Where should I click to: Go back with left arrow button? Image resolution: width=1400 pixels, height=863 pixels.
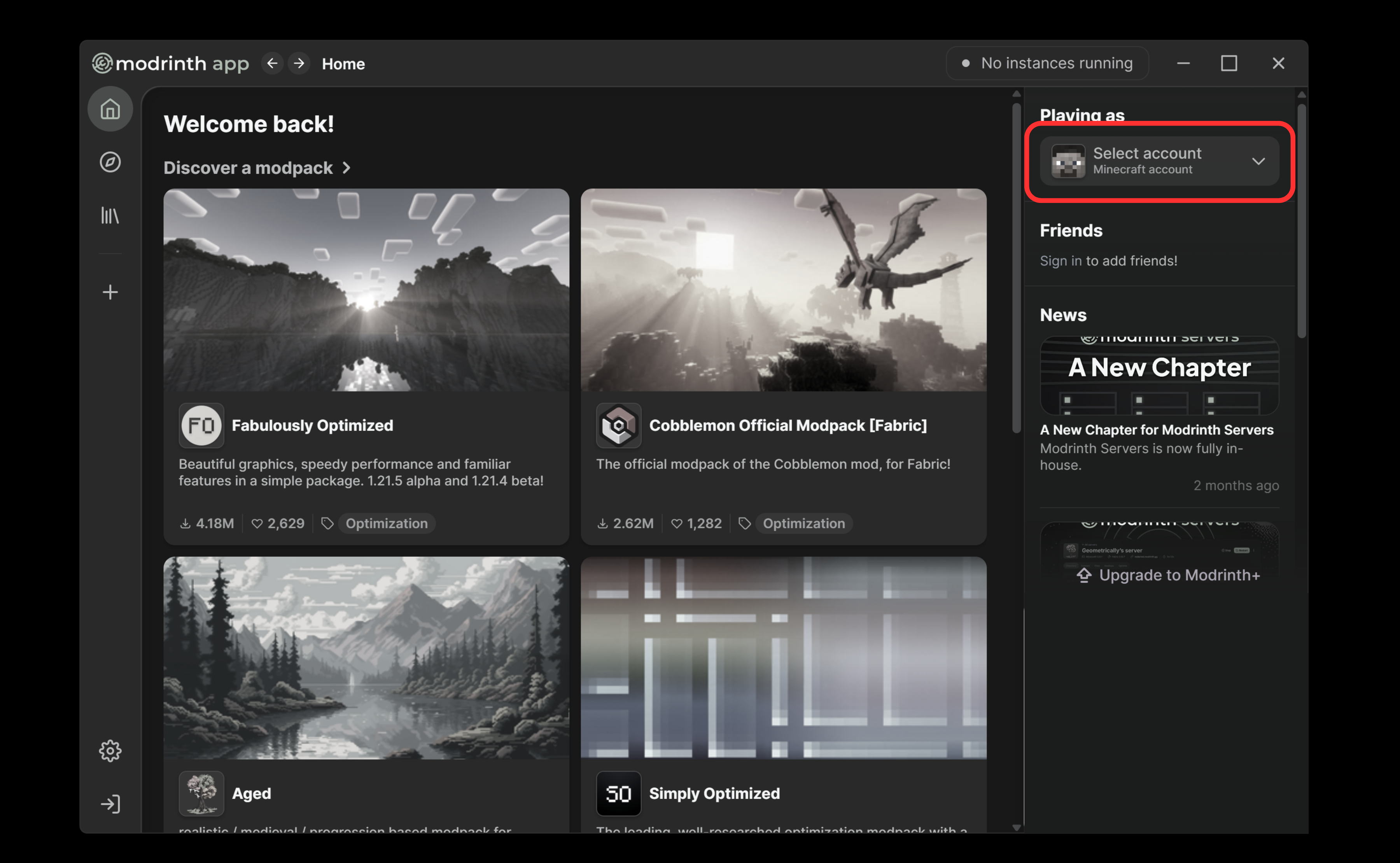click(272, 63)
